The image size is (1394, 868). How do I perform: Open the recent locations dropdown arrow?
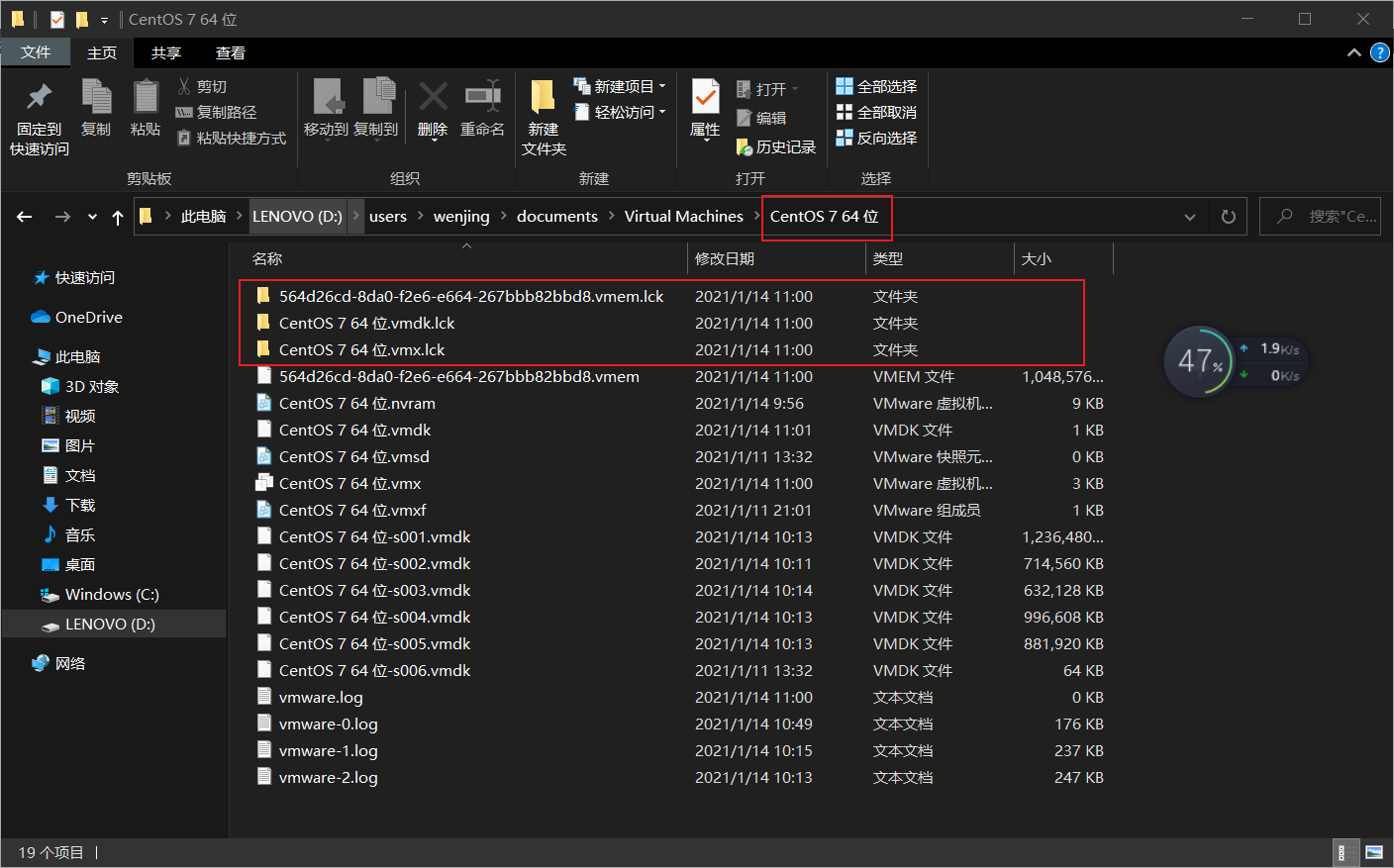pyautogui.click(x=92, y=217)
